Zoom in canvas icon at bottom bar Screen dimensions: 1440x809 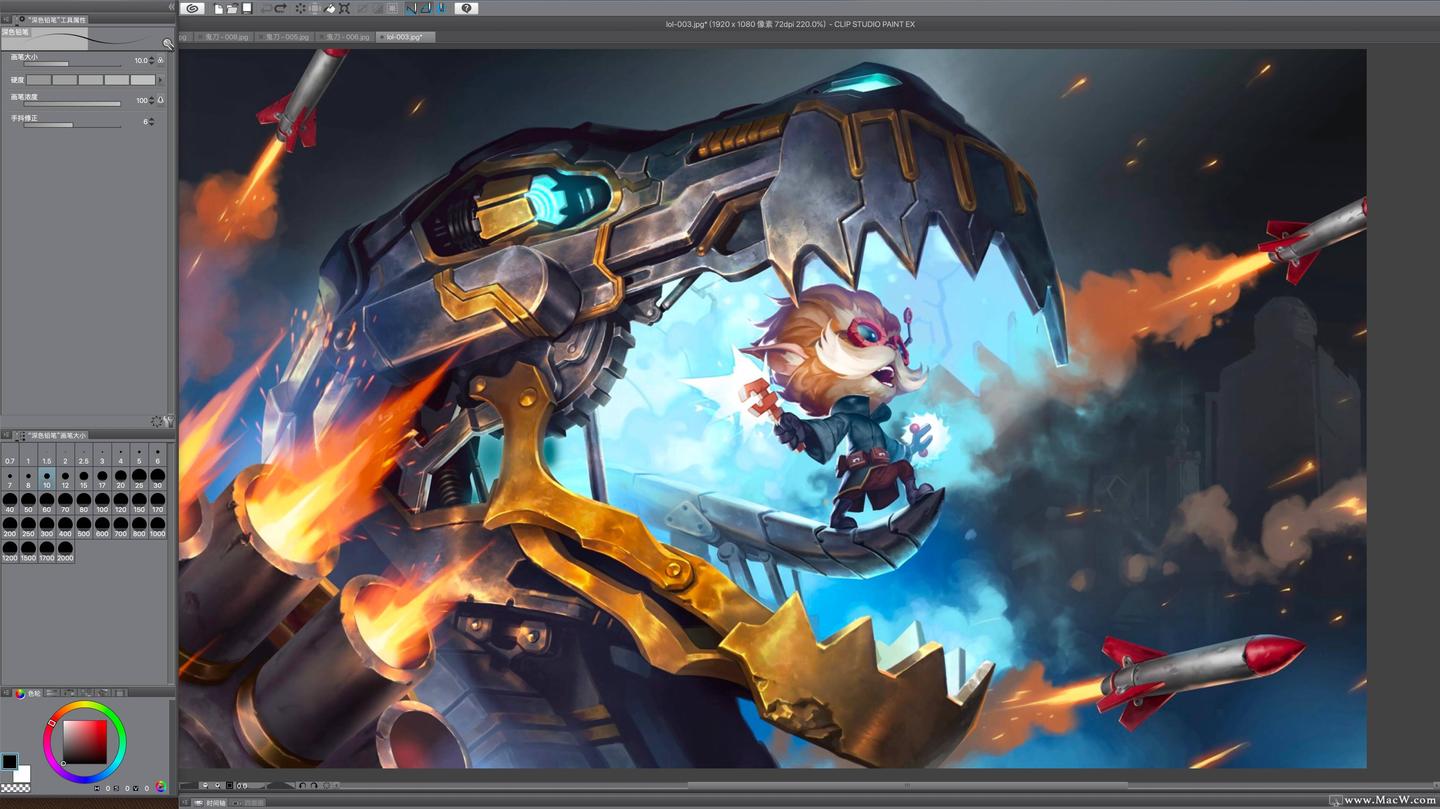217,785
